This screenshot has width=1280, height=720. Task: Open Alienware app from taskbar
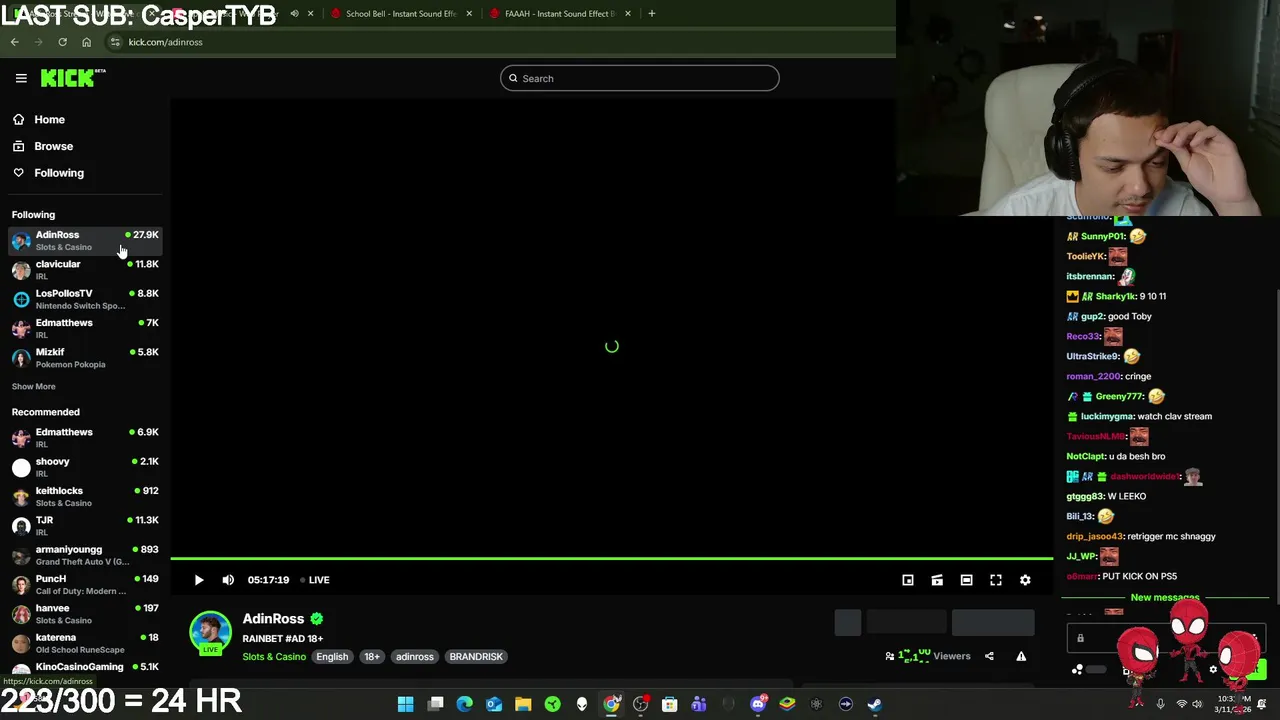582,704
